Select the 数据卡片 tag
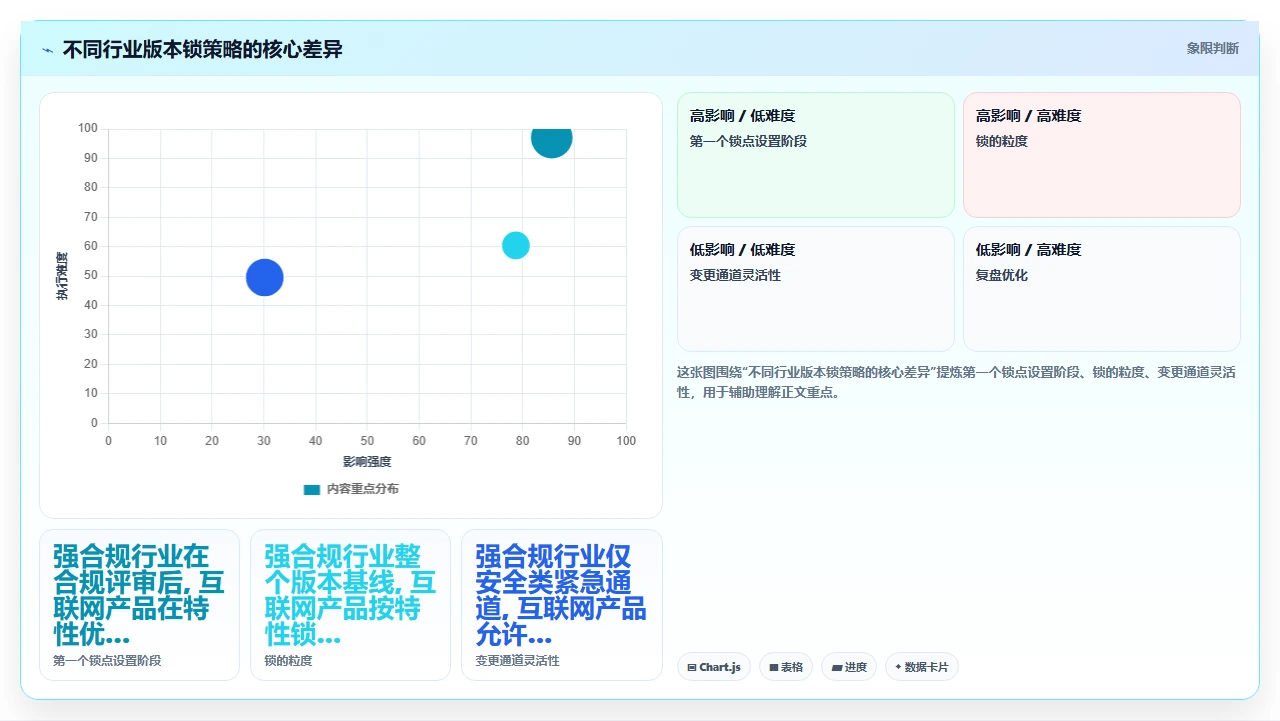 coord(922,667)
